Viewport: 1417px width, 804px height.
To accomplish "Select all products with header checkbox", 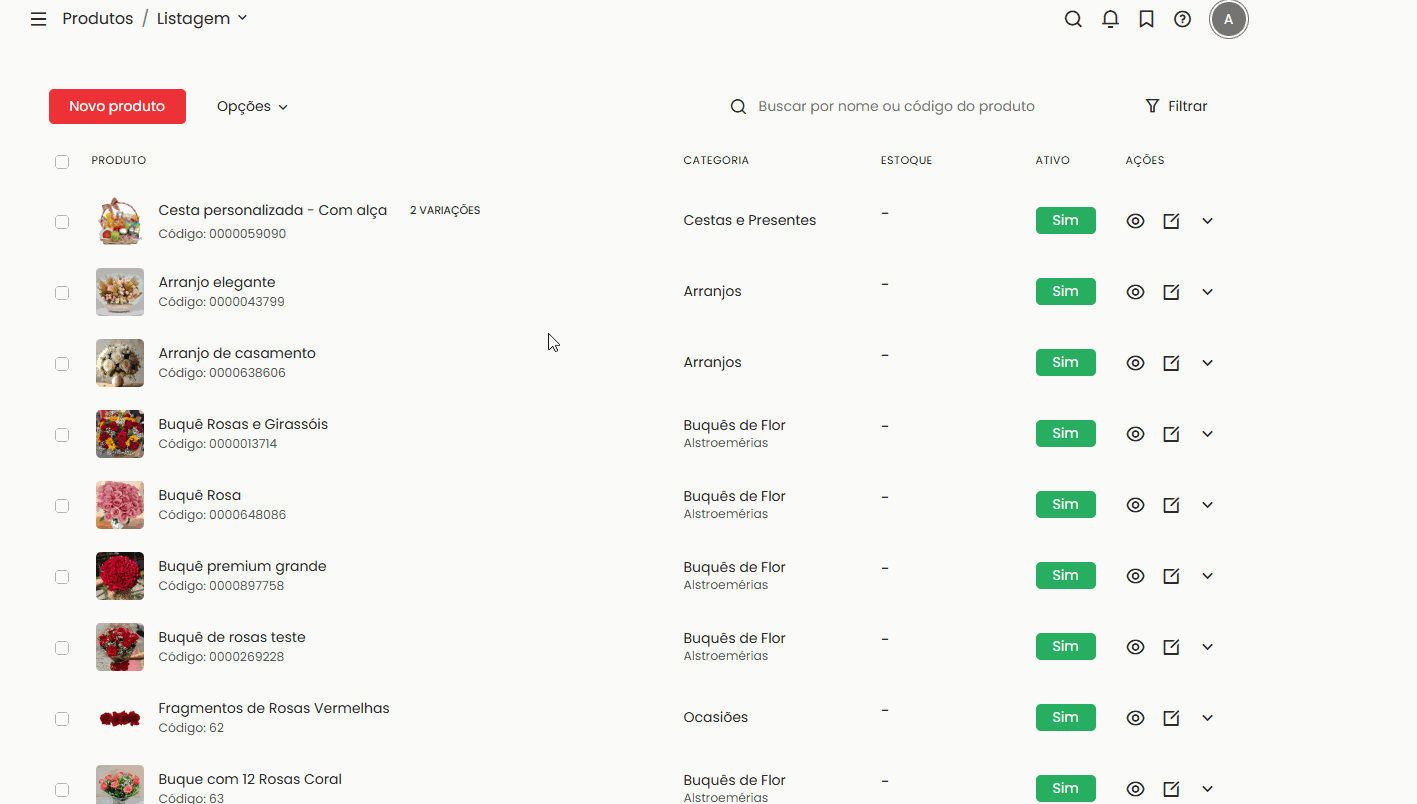I will (x=62, y=162).
